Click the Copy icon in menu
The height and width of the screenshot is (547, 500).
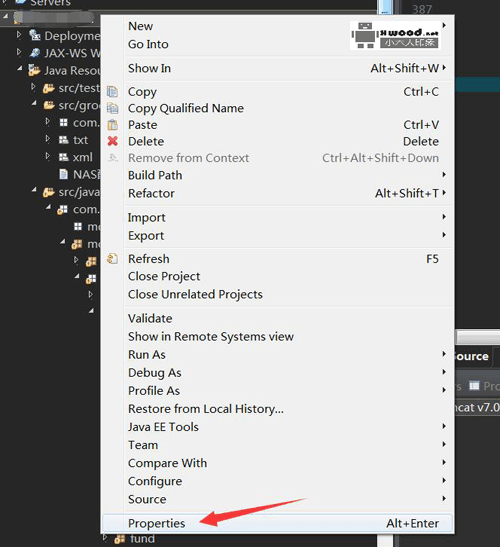click(112, 92)
